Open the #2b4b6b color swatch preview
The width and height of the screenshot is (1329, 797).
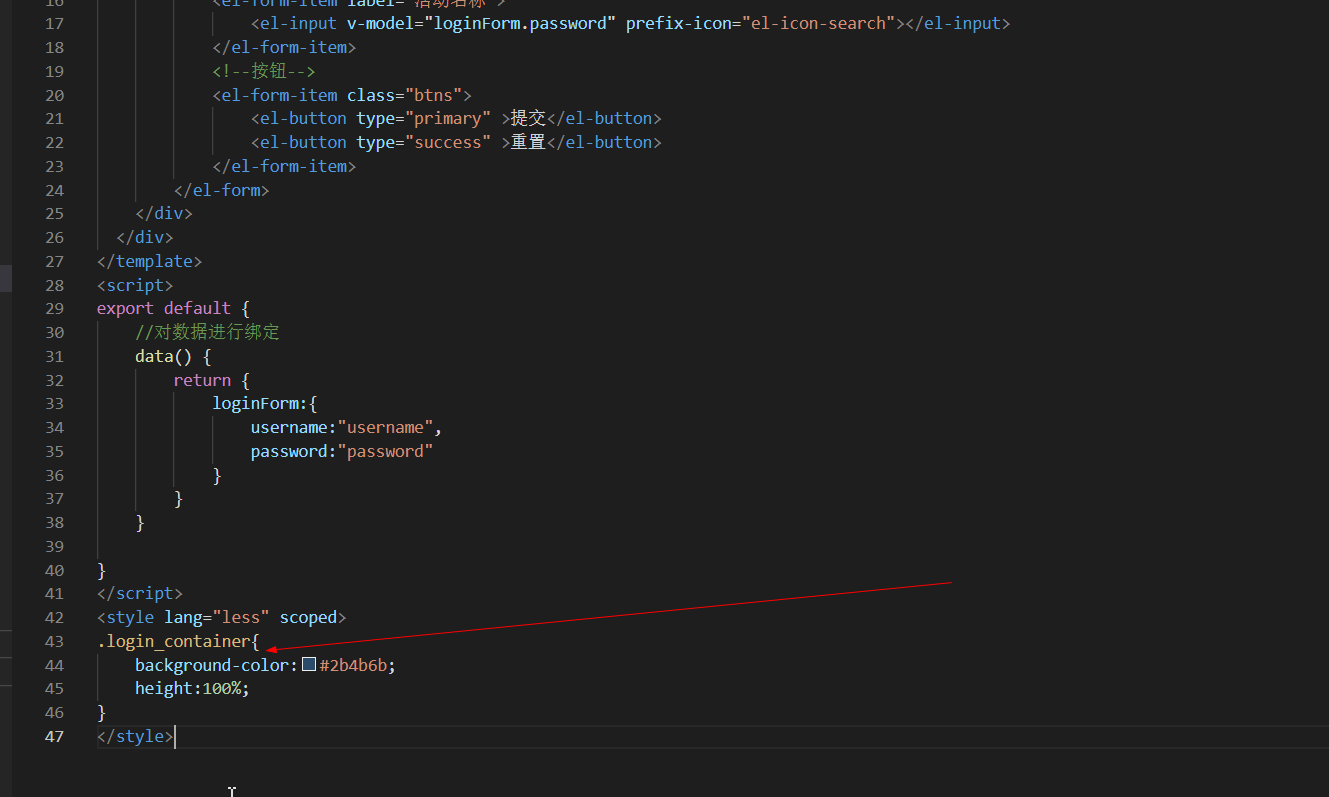[x=309, y=664]
